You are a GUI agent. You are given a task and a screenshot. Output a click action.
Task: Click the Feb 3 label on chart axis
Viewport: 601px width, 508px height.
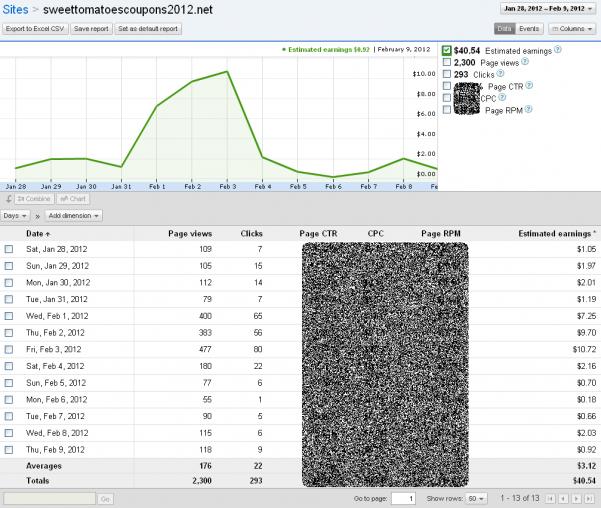(228, 187)
